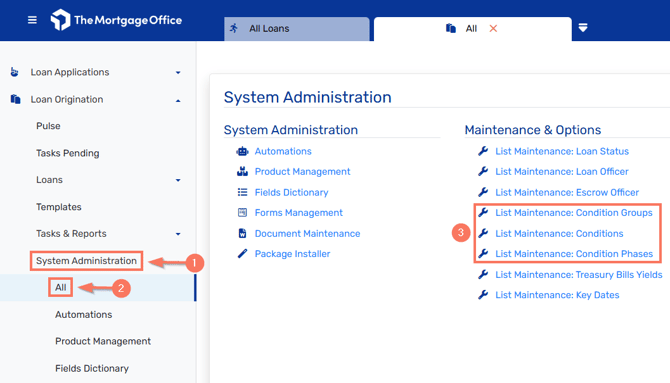Click The Mortgage Office logo
Viewport: 670px width, 383px height.
tap(116, 20)
